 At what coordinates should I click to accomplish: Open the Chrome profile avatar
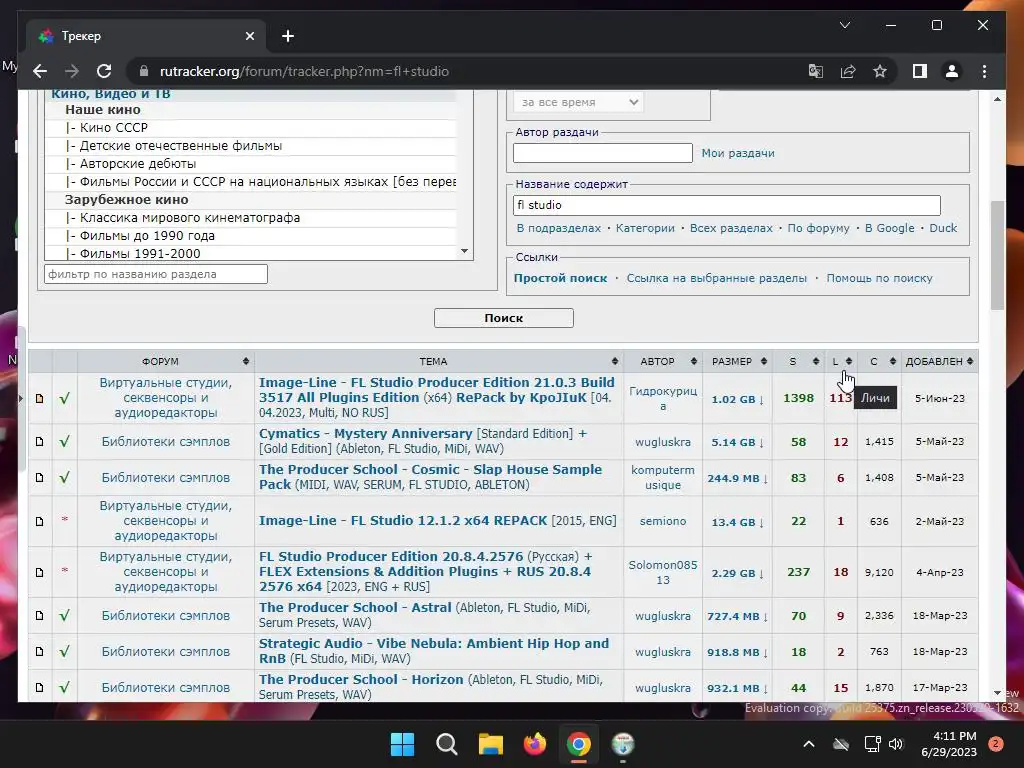tap(952, 71)
